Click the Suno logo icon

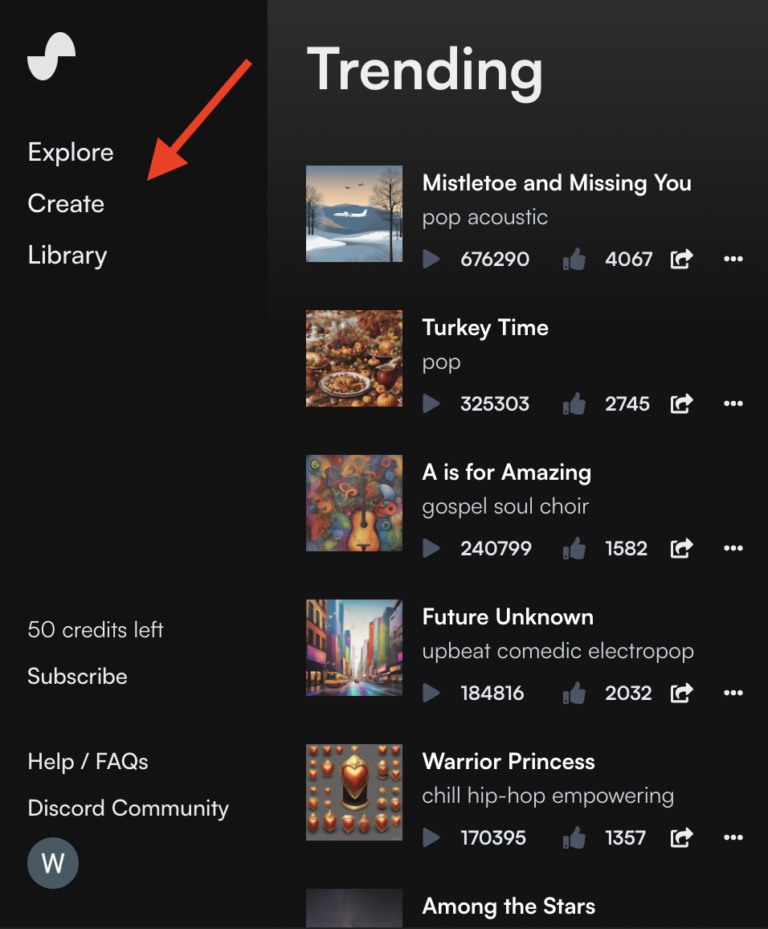[x=52, y=56]
